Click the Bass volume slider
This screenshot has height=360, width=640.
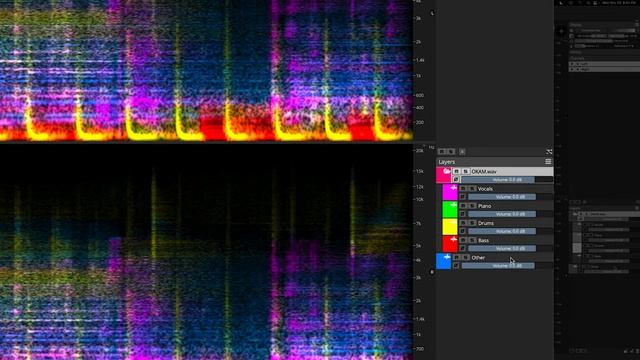point(510,248)
